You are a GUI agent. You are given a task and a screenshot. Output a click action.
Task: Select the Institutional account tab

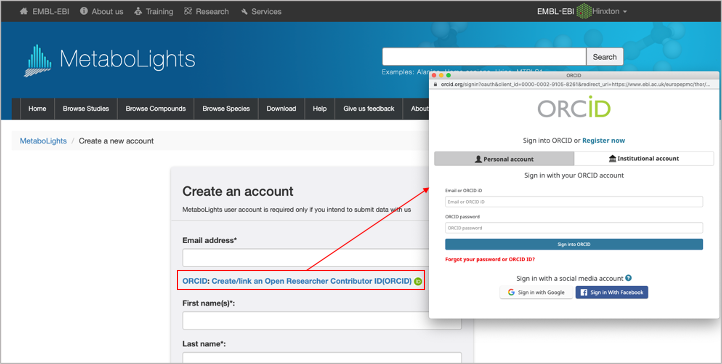click(x=644, y=158)
